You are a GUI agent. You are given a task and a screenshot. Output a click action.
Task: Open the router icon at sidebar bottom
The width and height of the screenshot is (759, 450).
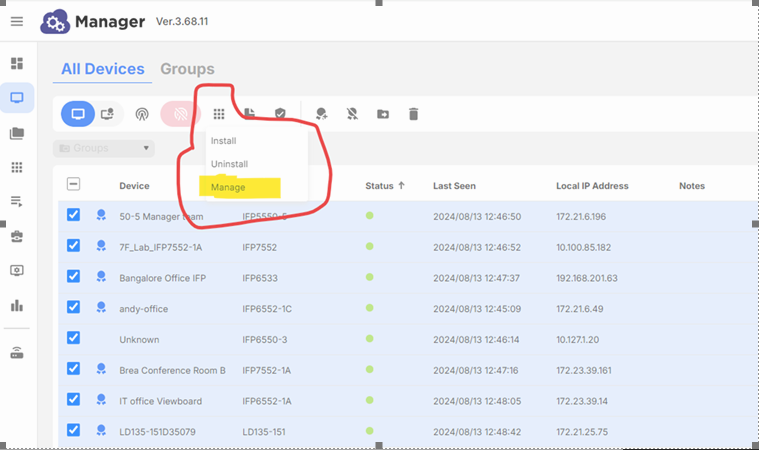(17, 353)
